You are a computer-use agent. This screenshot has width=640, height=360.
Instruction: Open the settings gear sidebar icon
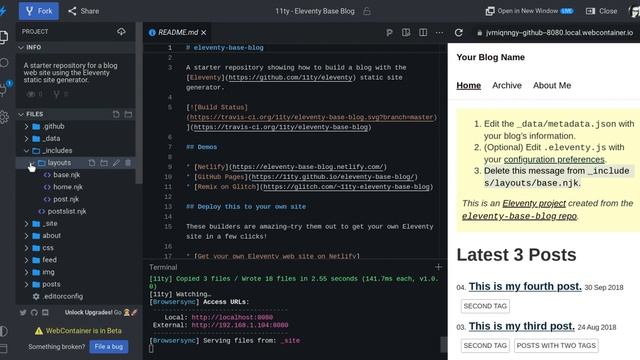coord(4,117)
